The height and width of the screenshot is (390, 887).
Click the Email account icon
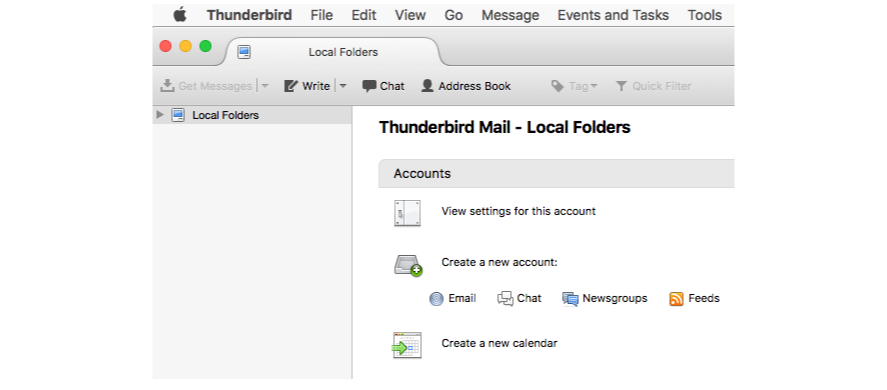coord(436,299)
